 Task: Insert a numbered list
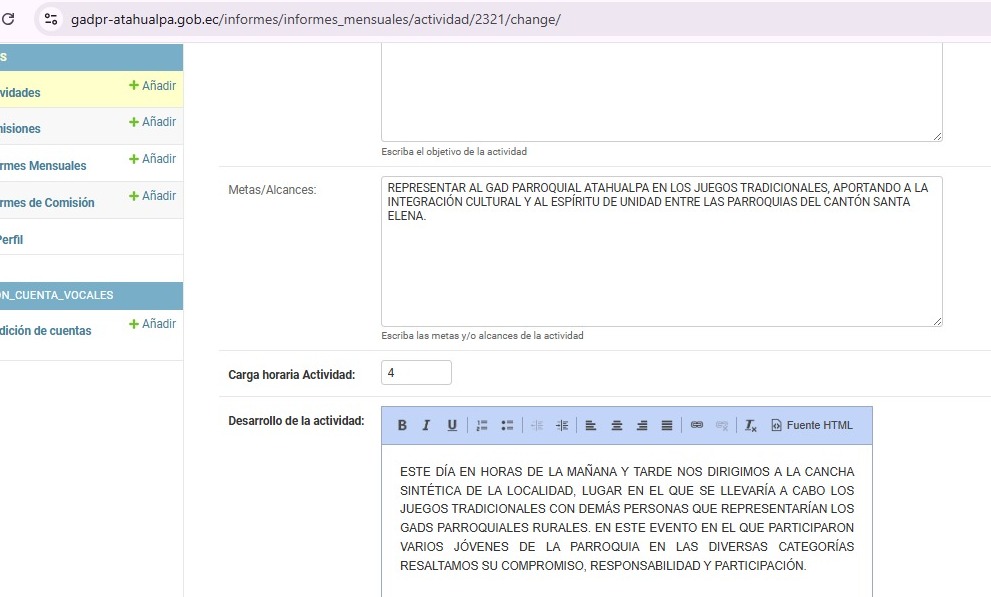click(482, 425)
